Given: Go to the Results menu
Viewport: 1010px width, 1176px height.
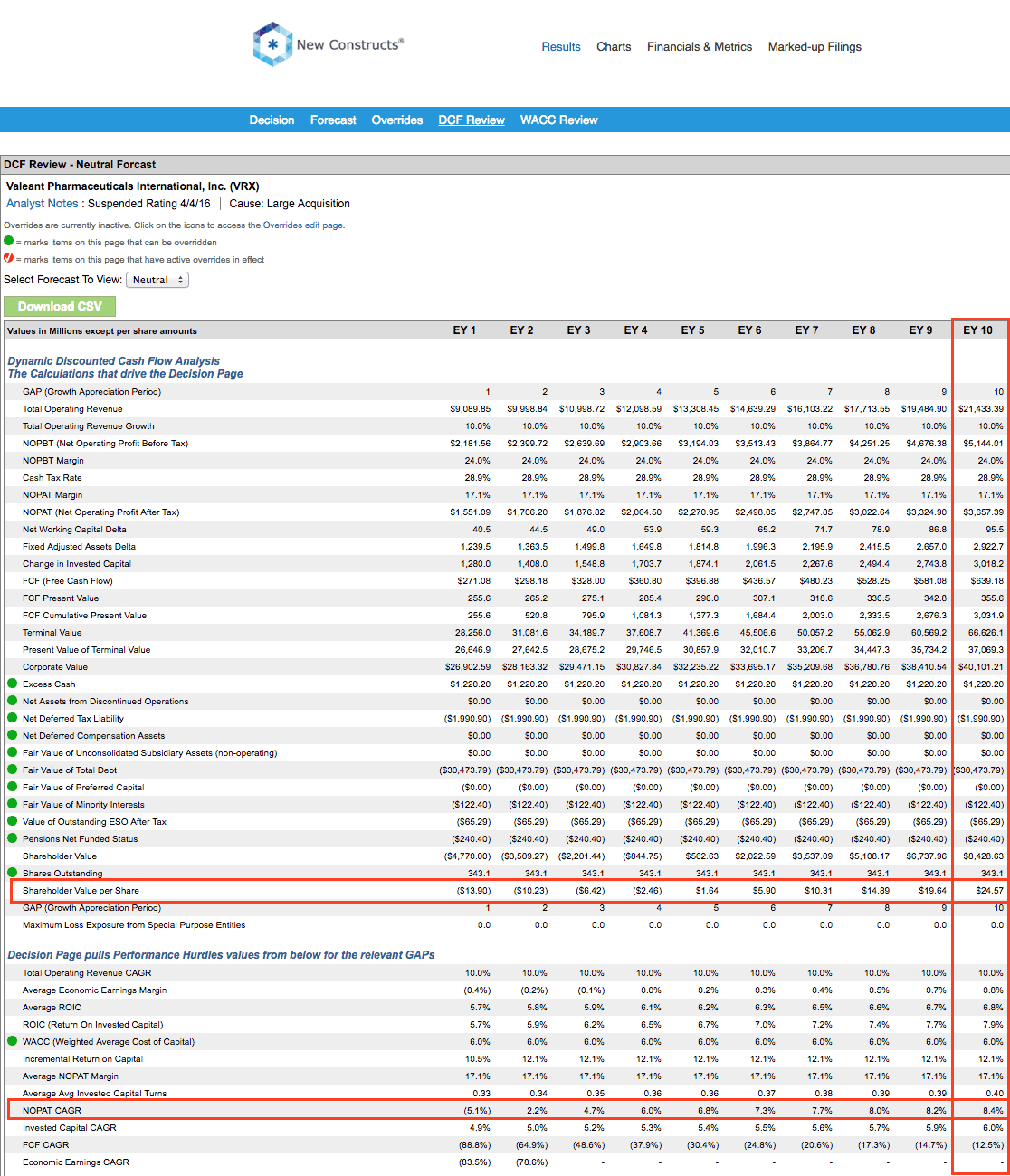Looking at the screenshot, I should click(x=561, y=47).
